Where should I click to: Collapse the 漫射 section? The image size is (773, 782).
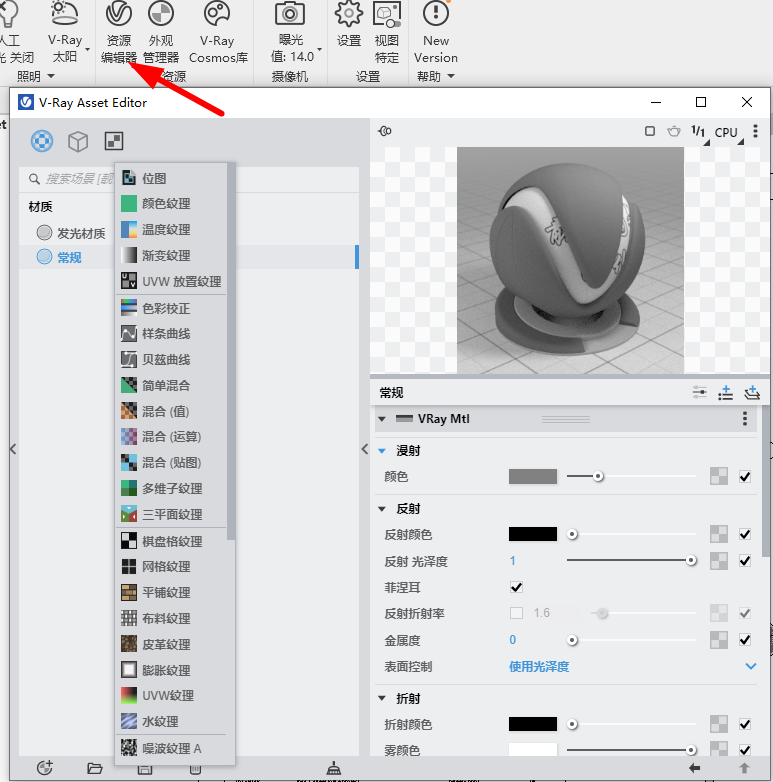[x=382, y=451]
